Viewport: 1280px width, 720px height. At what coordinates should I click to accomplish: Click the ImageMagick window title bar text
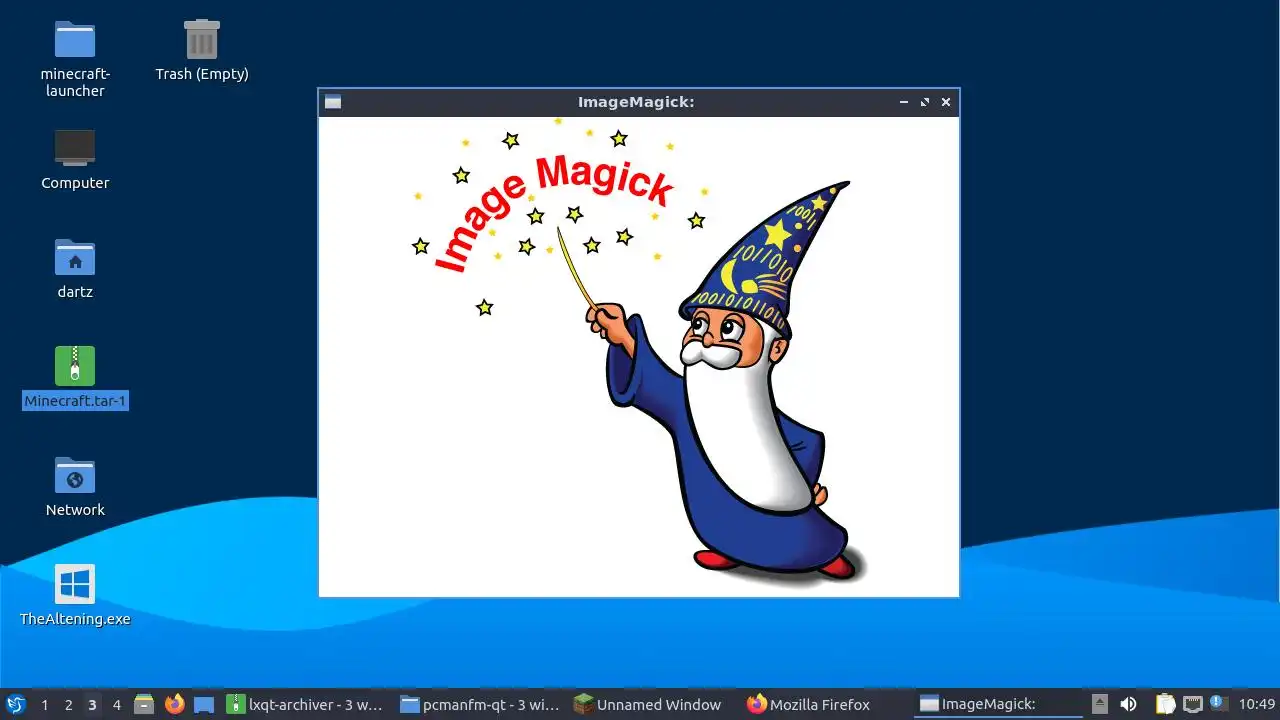tap(636, 102)
